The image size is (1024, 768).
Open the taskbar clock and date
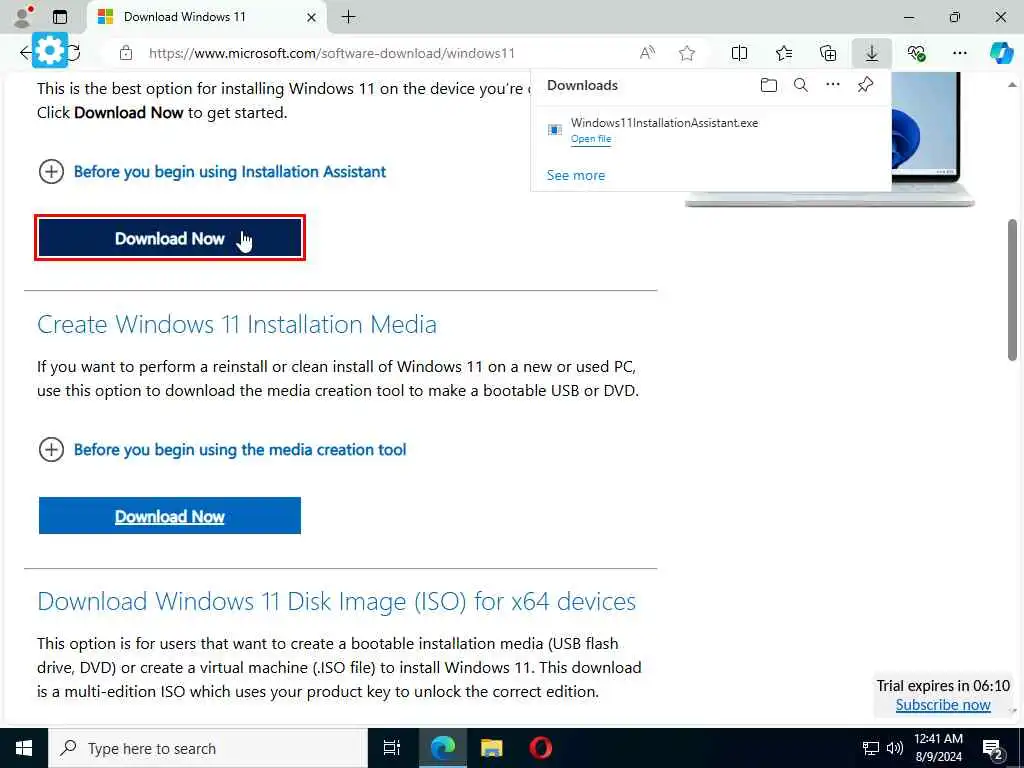pyautogui.click(x=938, y=748)
